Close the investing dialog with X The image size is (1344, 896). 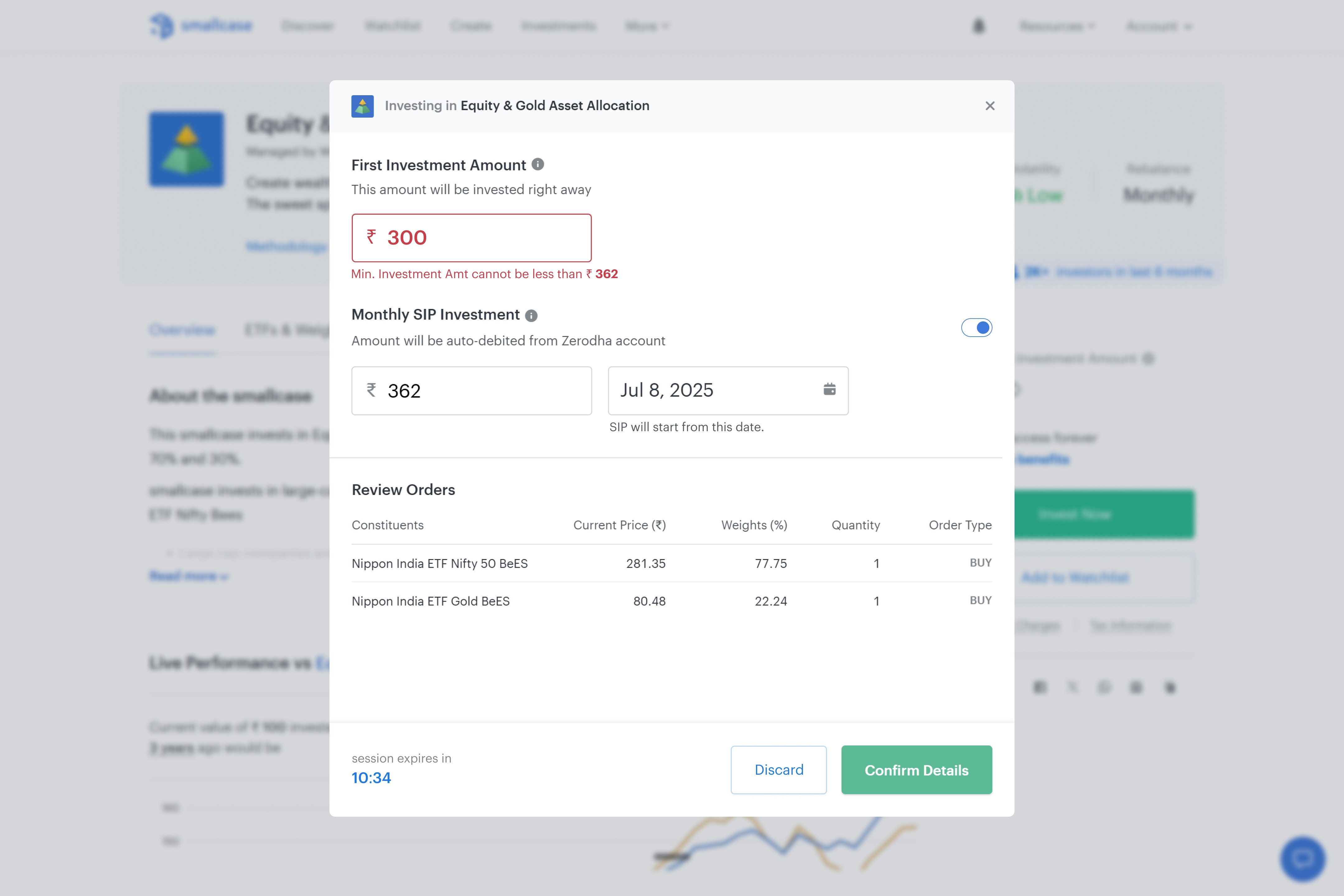[990, 106]
